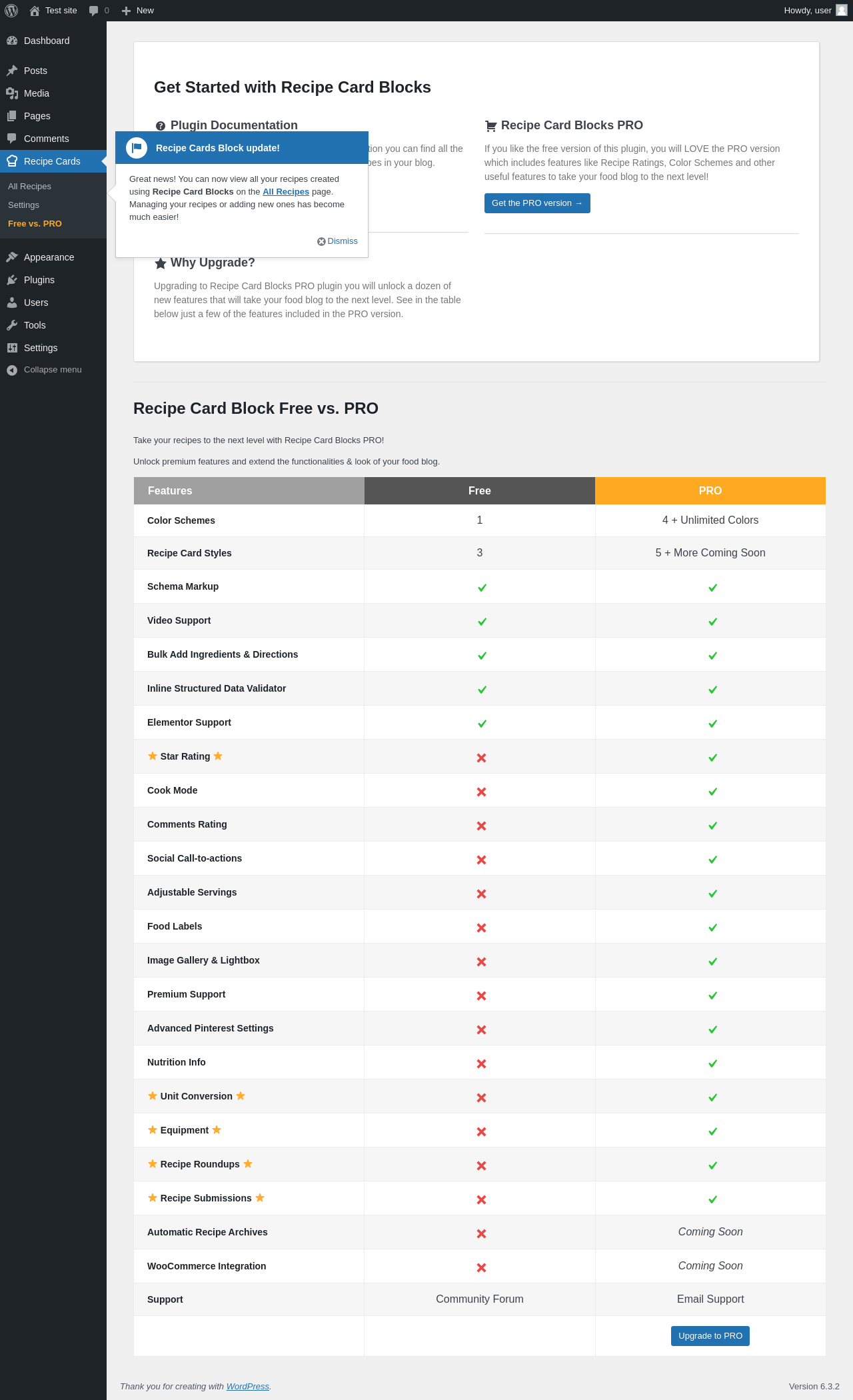Open the WordPress logo menu
The width and height of the screenshot is (853, 1400).
[11, 11]
